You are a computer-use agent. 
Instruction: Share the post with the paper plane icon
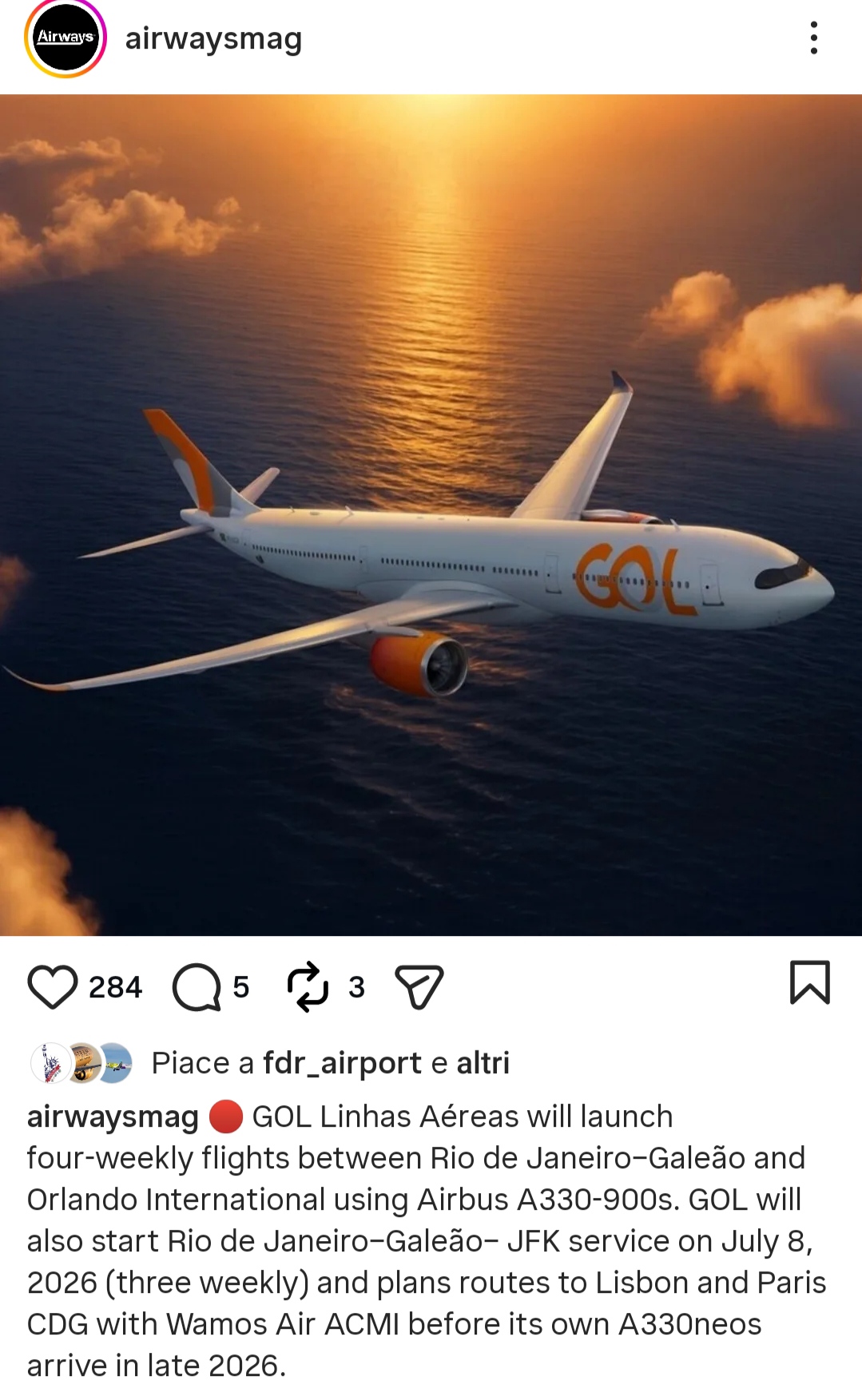tap(419, 987)
